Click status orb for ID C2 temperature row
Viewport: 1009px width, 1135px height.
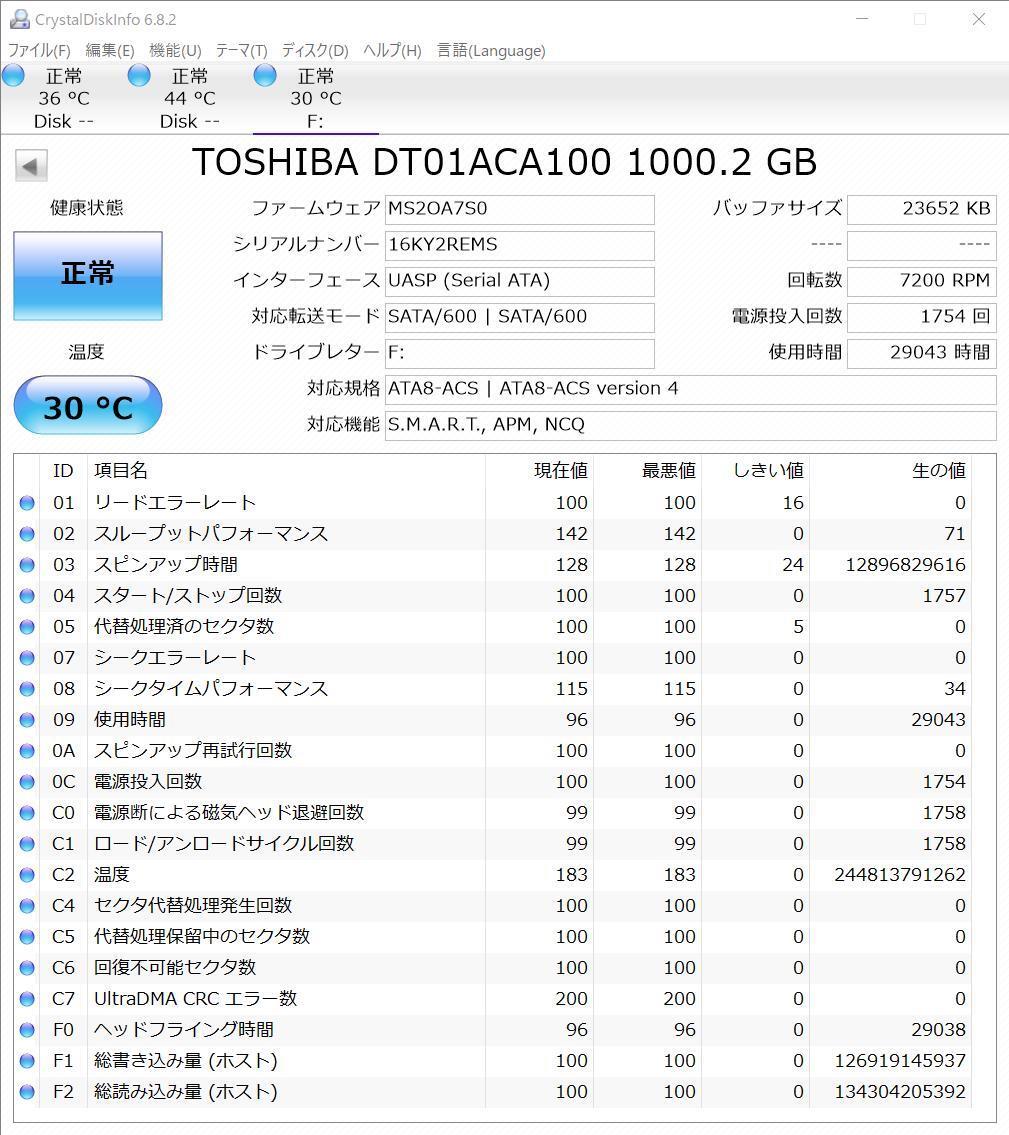(28, 875)
